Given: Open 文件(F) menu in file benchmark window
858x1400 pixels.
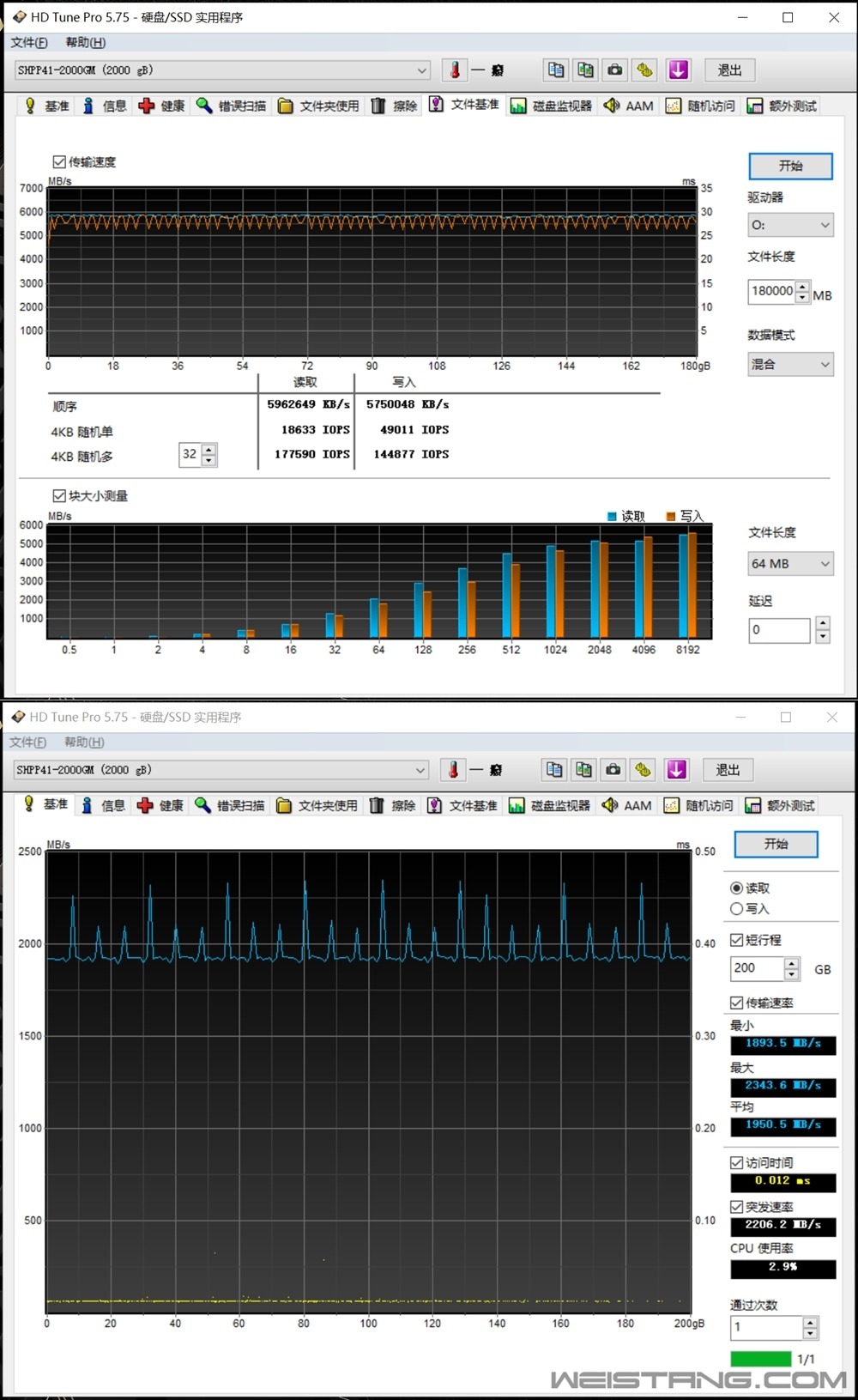Looking at the screenshot, I should pyautogui.click(x=29, y=42).
